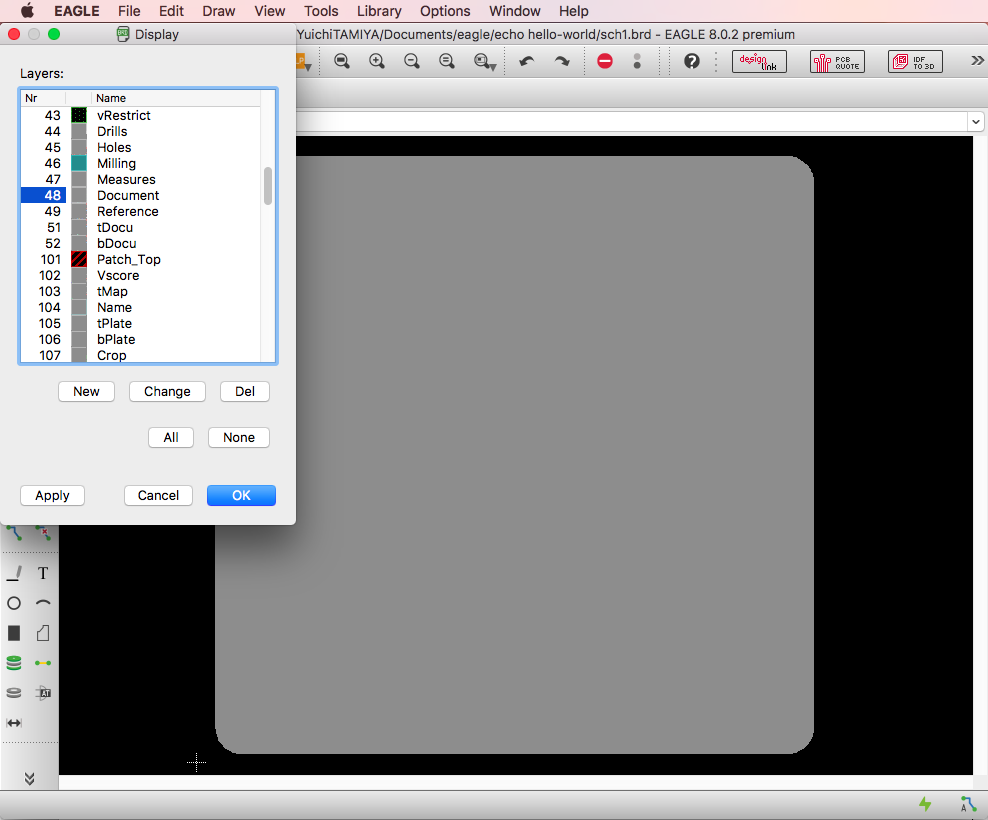Select the Signal airwire tool
The width and height of the screenshot is (988, 820).
tap(43, 663)
